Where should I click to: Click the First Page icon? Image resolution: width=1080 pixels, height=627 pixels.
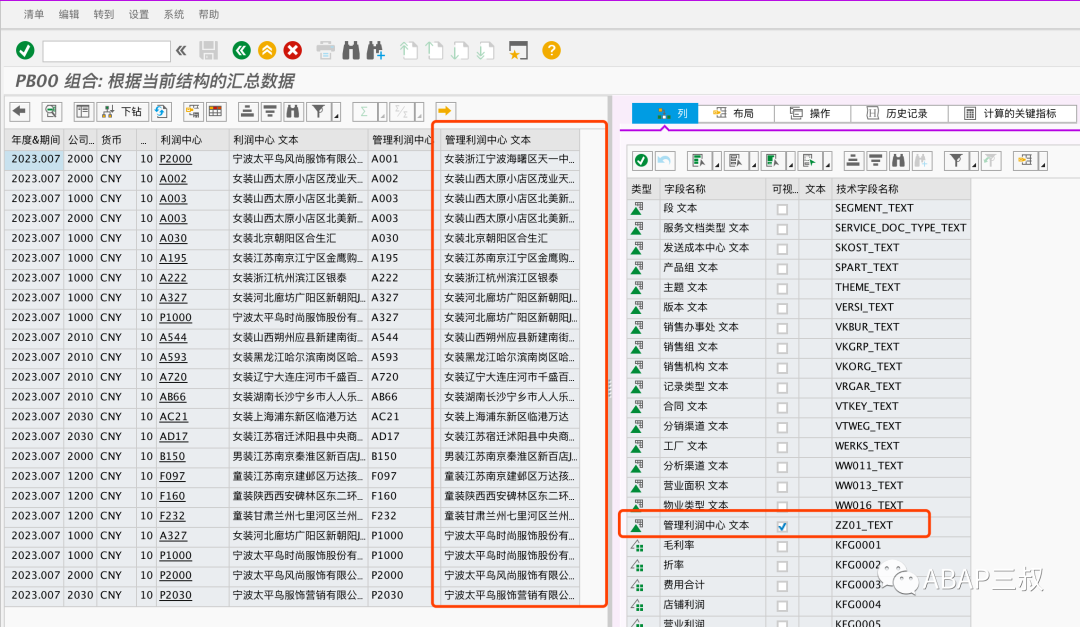408,50
